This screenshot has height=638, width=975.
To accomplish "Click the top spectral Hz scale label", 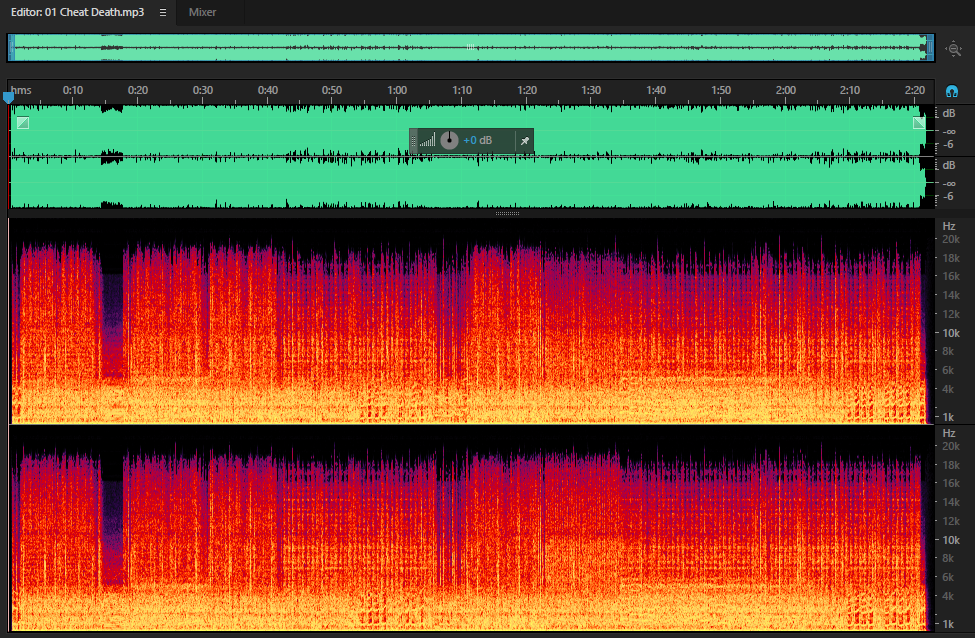I will tap(948, 226).
